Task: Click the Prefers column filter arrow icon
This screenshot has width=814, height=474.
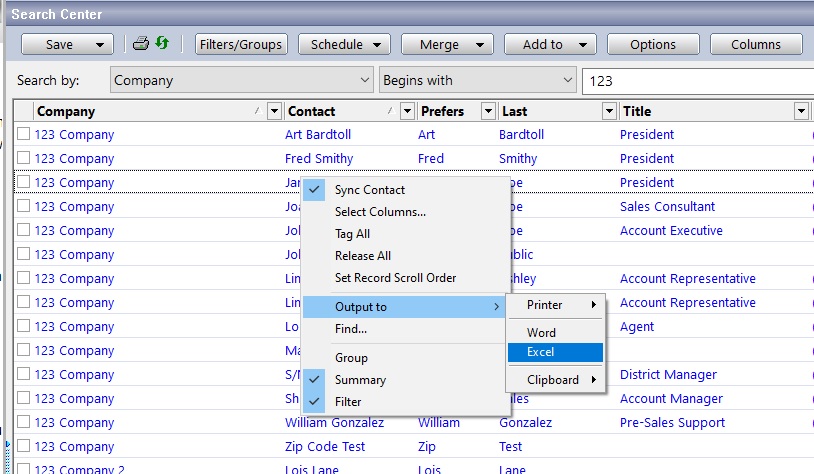Action: tap(488, 111)
